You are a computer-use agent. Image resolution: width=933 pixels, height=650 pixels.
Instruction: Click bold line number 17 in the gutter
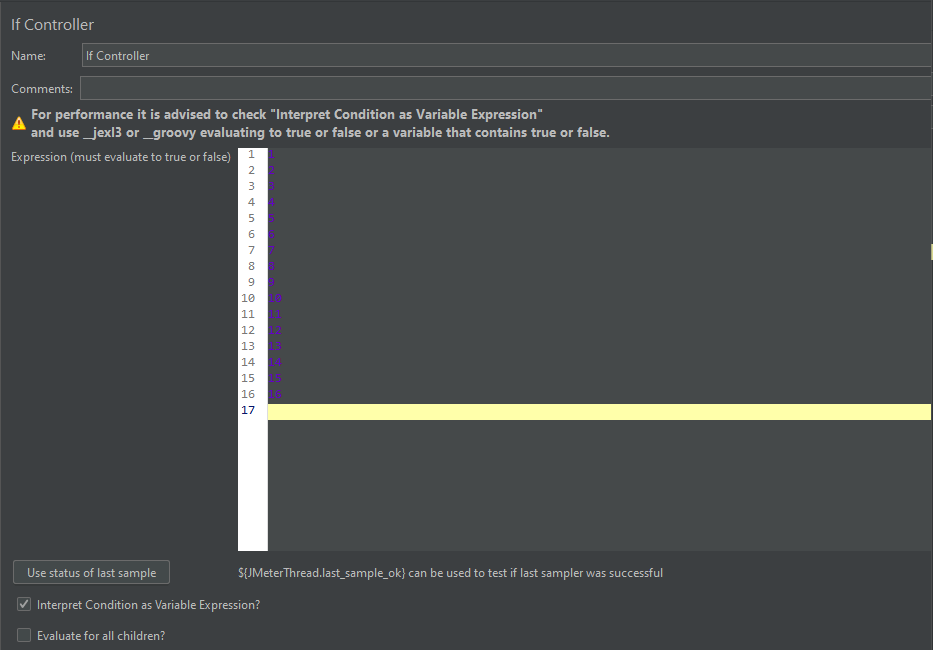(x=248, y=411)
